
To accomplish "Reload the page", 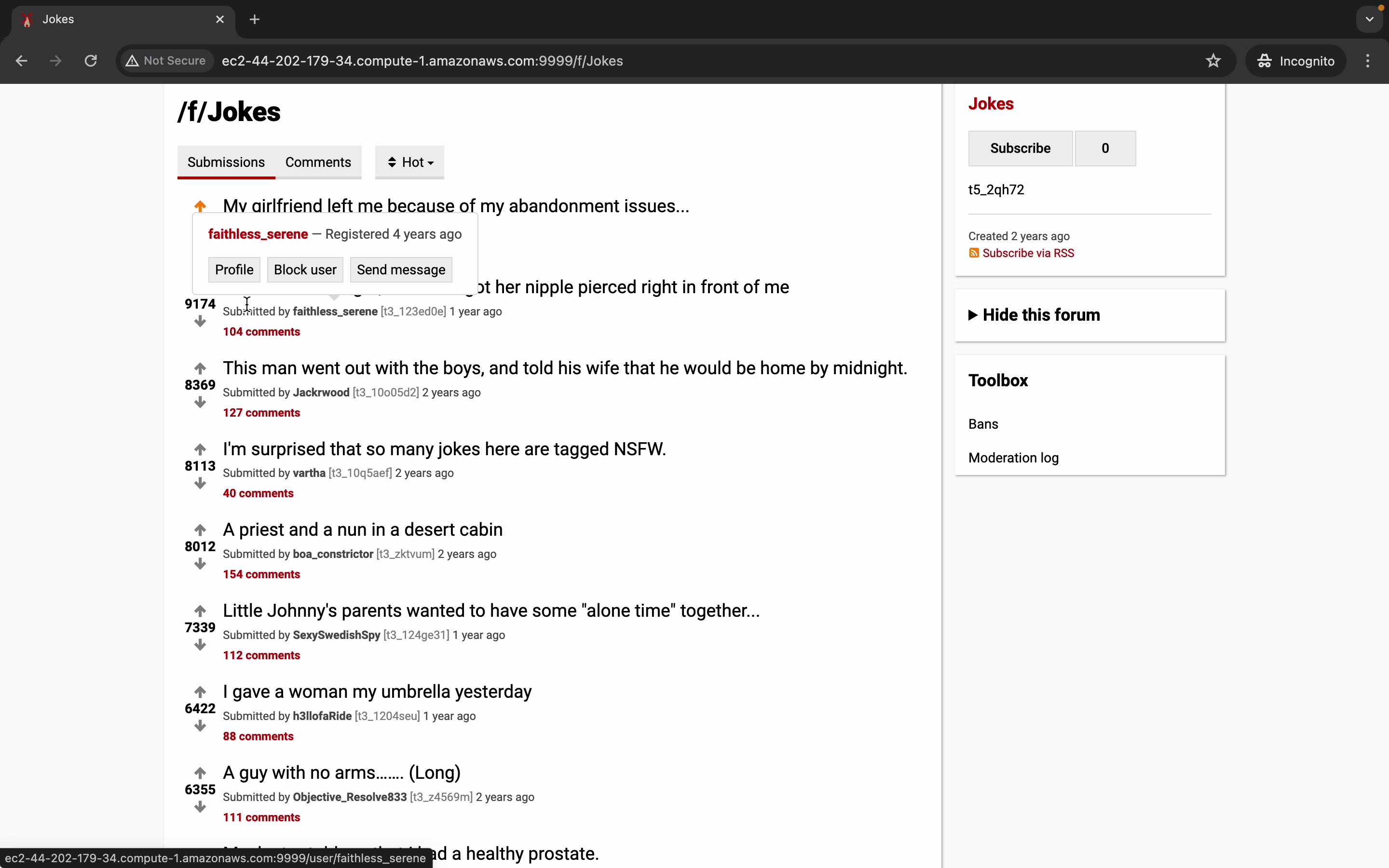I will [91, 61].
